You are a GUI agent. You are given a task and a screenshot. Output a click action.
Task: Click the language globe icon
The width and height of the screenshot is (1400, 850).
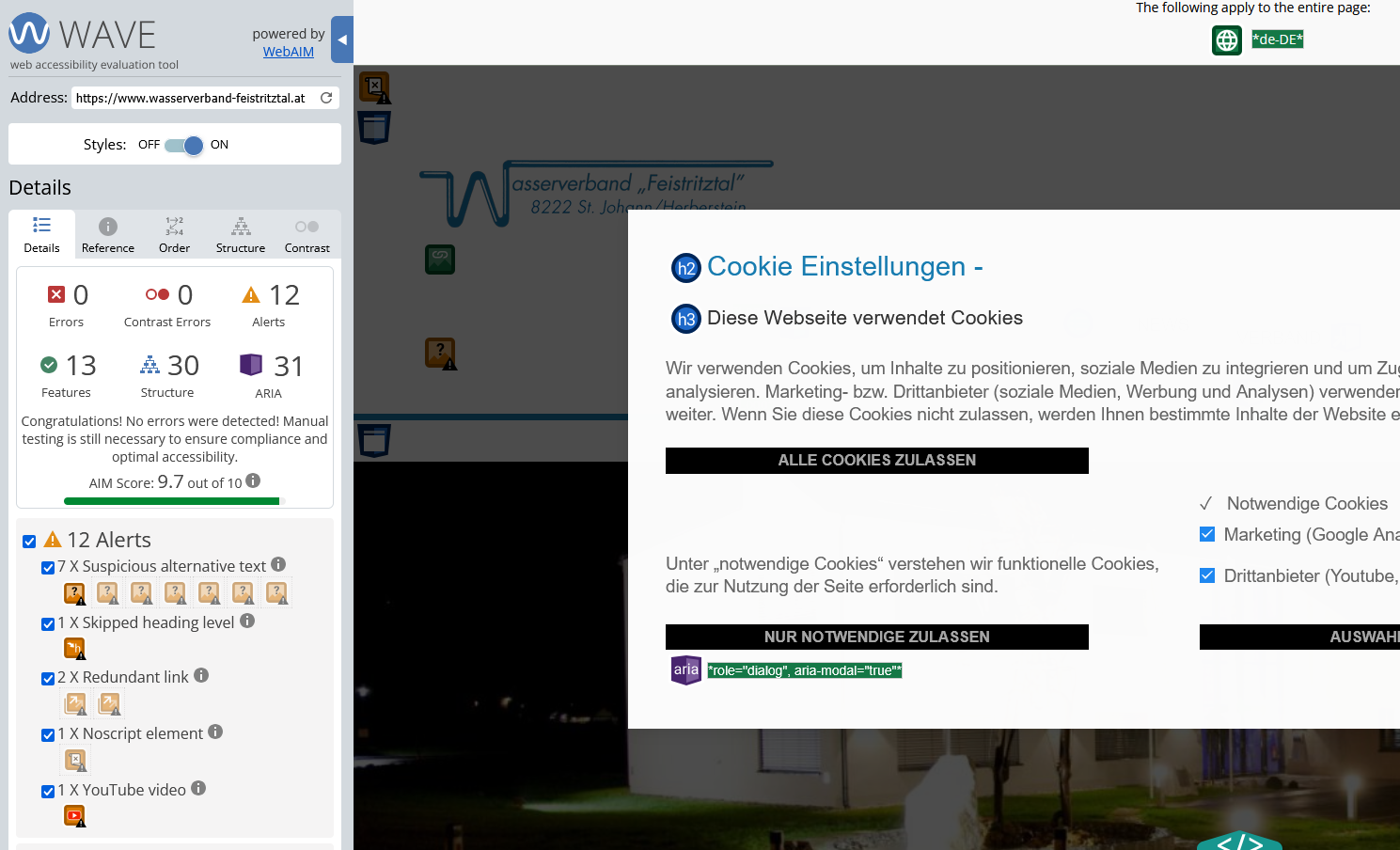click(x=1227, y=40)
